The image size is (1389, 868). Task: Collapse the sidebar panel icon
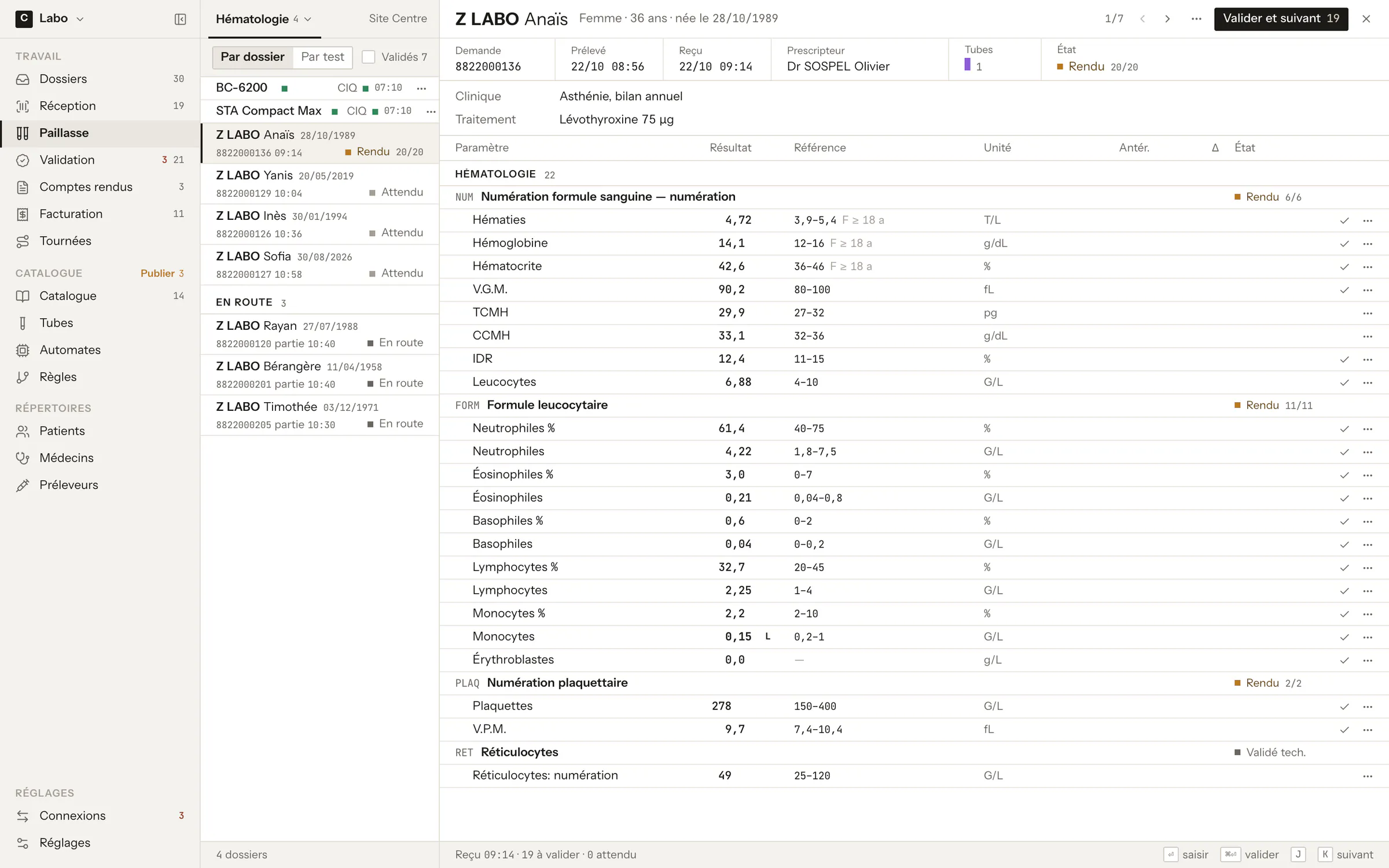tap(180, 19)
